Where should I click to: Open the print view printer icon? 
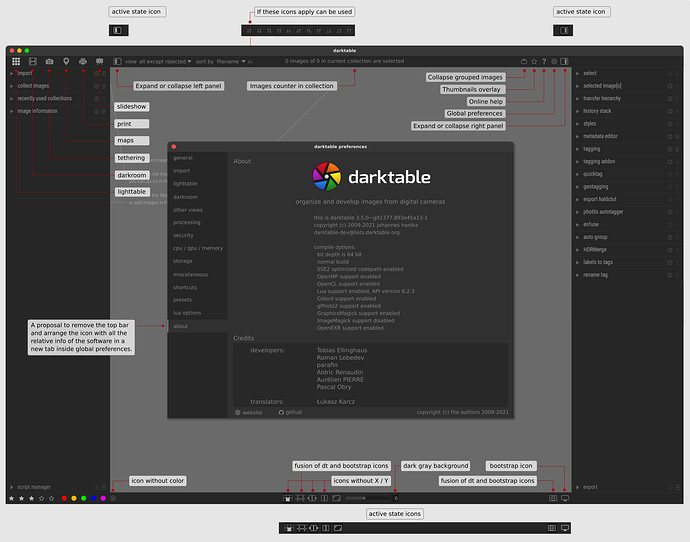pos(83,61)
